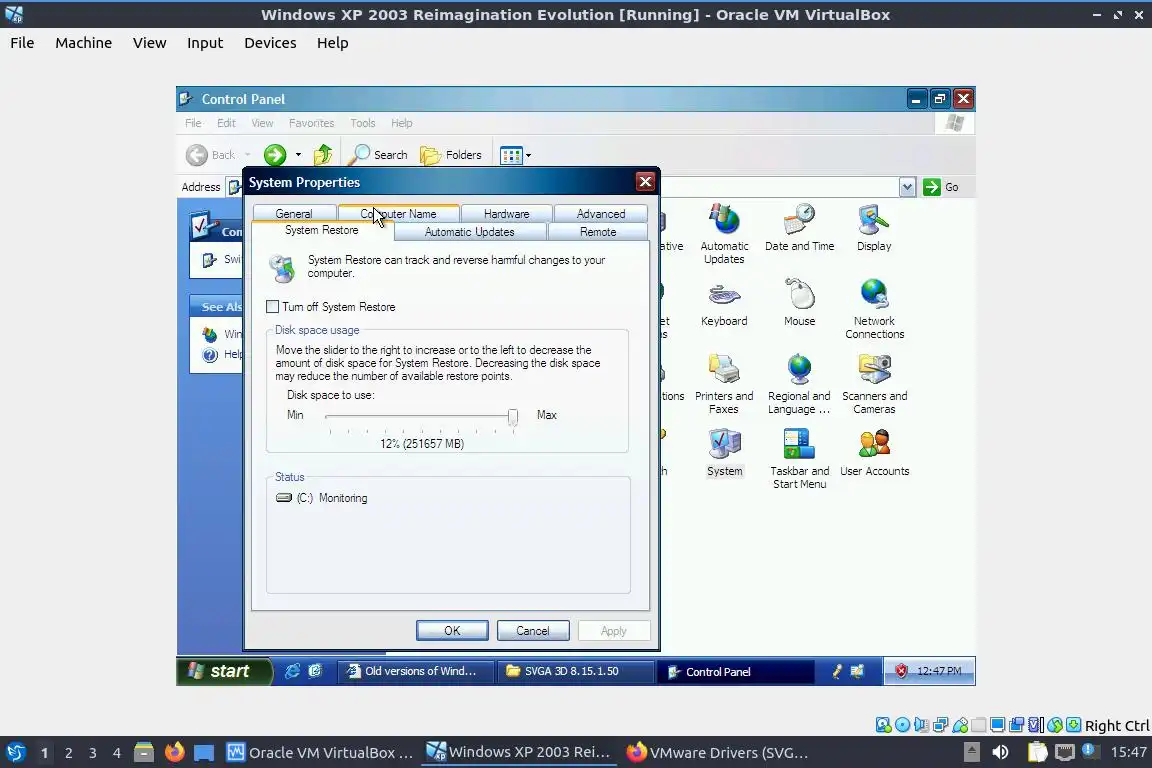Viewport: 1152px width, 768px height.
Task: Open 'SVGA 3D 8.15.1.50' taskbar item
Action: click(575, 671)
